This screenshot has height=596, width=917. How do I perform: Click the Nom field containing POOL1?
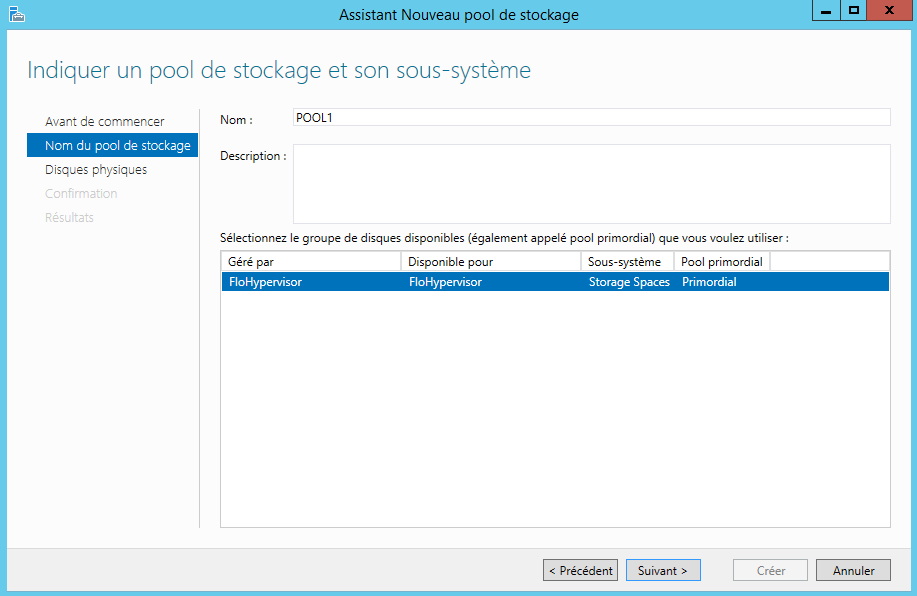[590, 118]
